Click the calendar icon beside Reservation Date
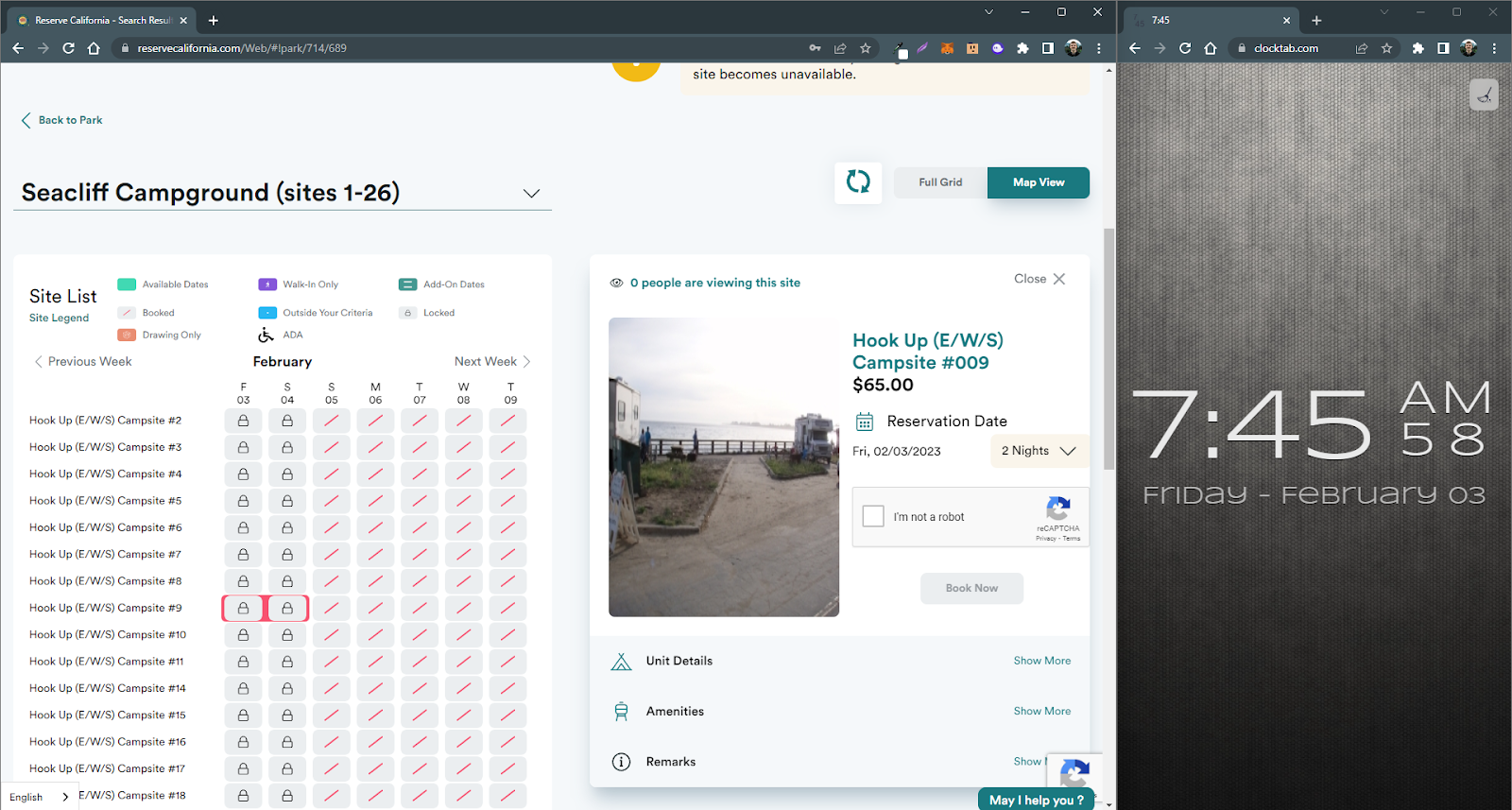The width and height of the screenshot is (1512, 810). [865, 422]
